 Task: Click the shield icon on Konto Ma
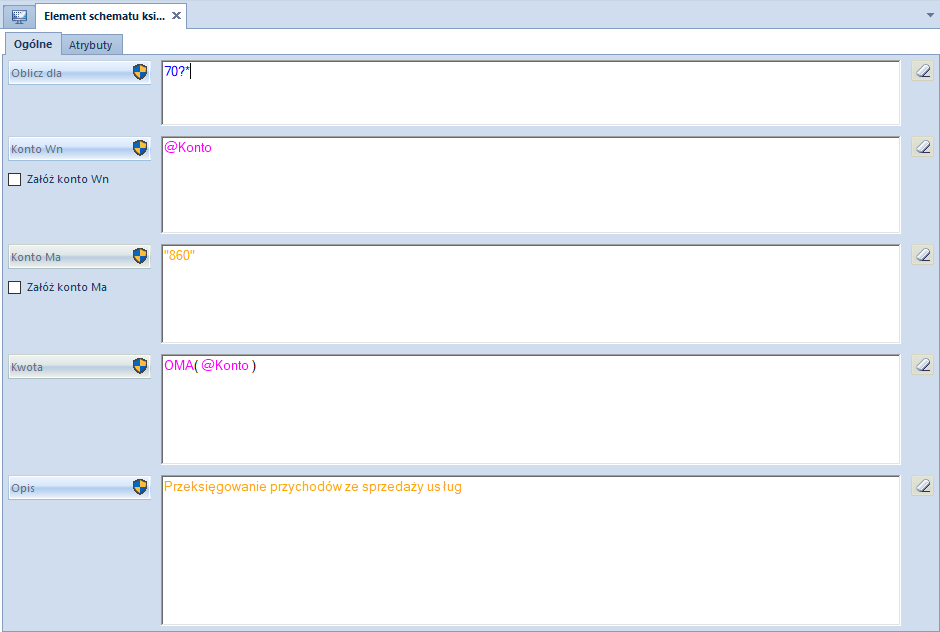[140, 256]
